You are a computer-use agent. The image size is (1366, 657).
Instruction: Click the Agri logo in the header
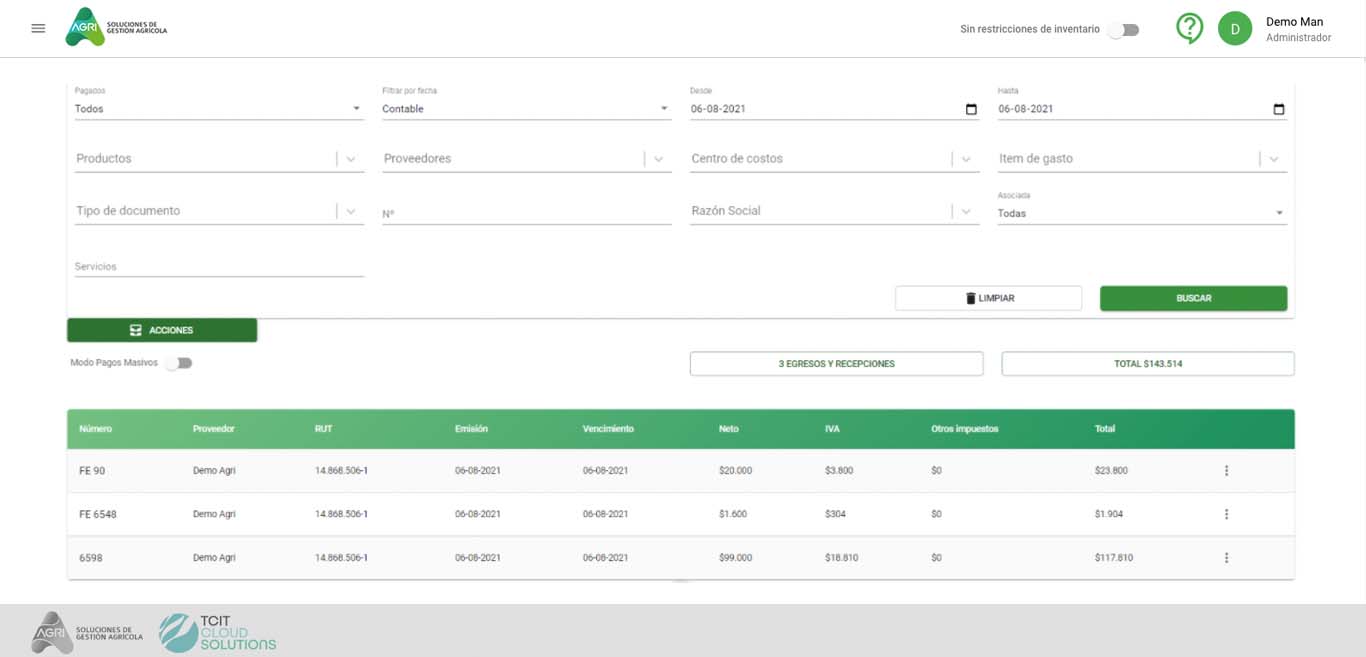click(116, 28)
